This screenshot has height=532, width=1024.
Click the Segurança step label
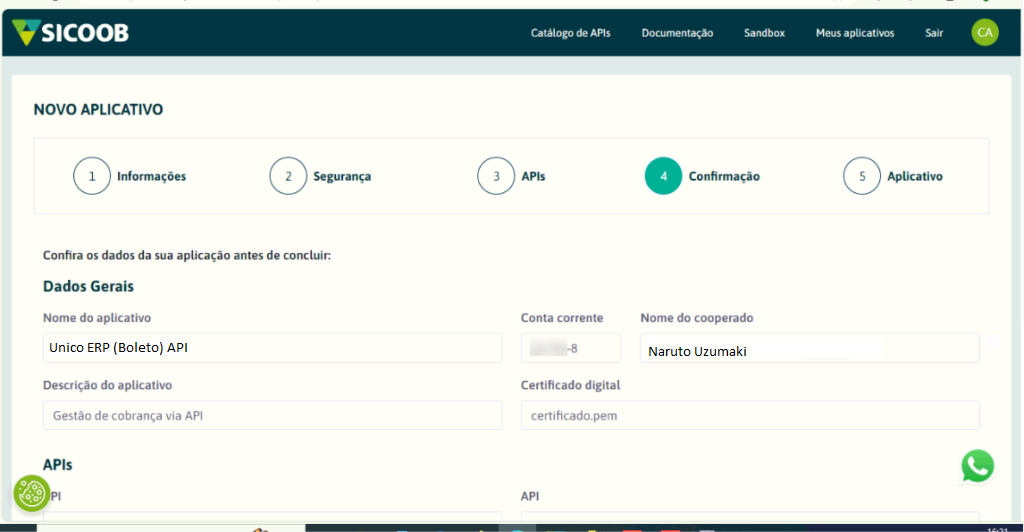coord(342,176)
